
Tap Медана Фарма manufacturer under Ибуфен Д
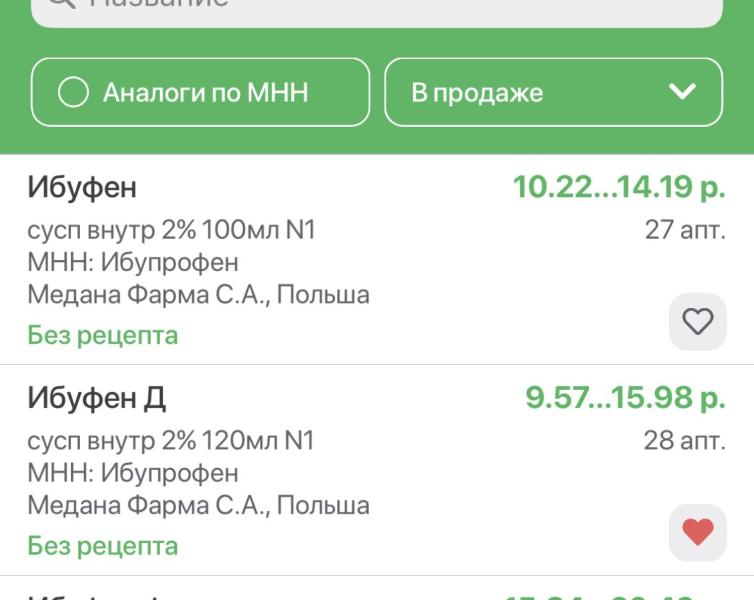(198, 506)
